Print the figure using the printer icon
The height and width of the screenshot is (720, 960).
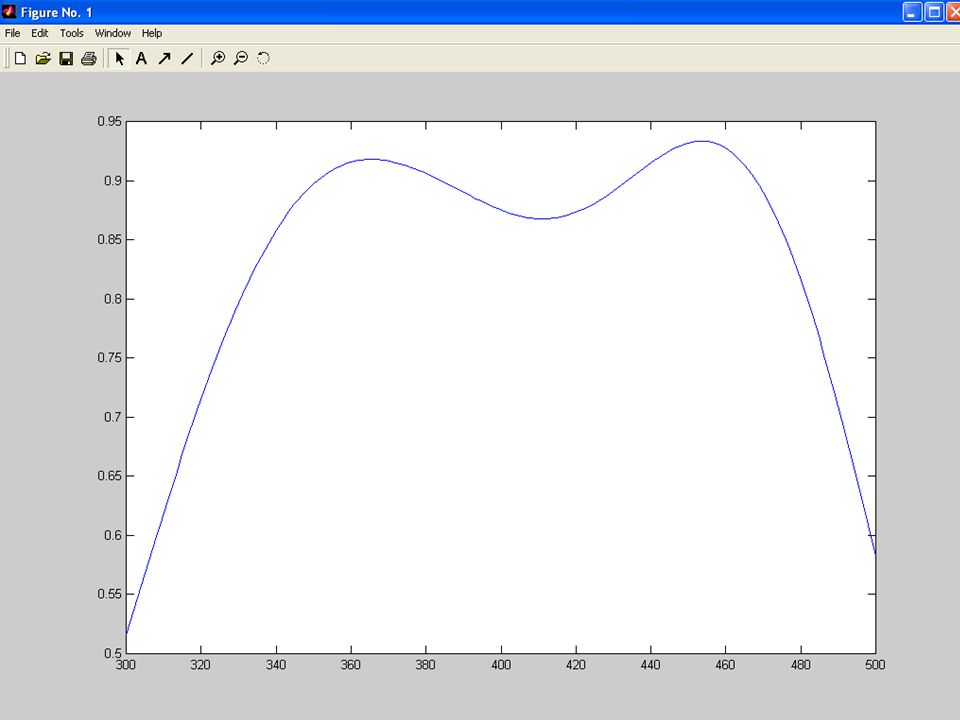tap(89, 58)
